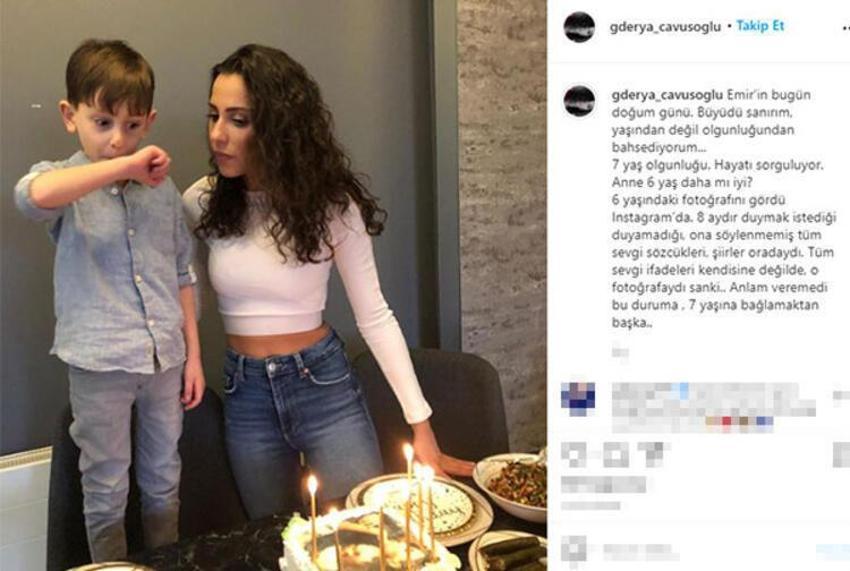Click the blurred blue post comment button
850x571 pixels.
tap(833, 552)
